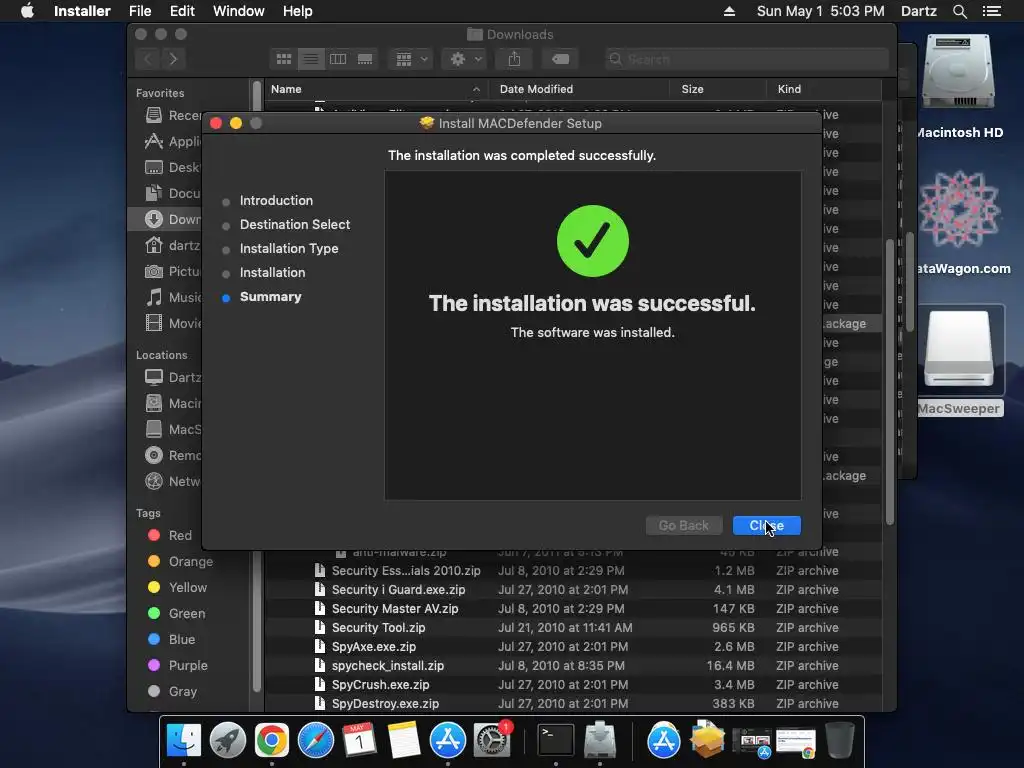
Task: Minimize the installer with yellow button
Action: click(x=236, y=123)
